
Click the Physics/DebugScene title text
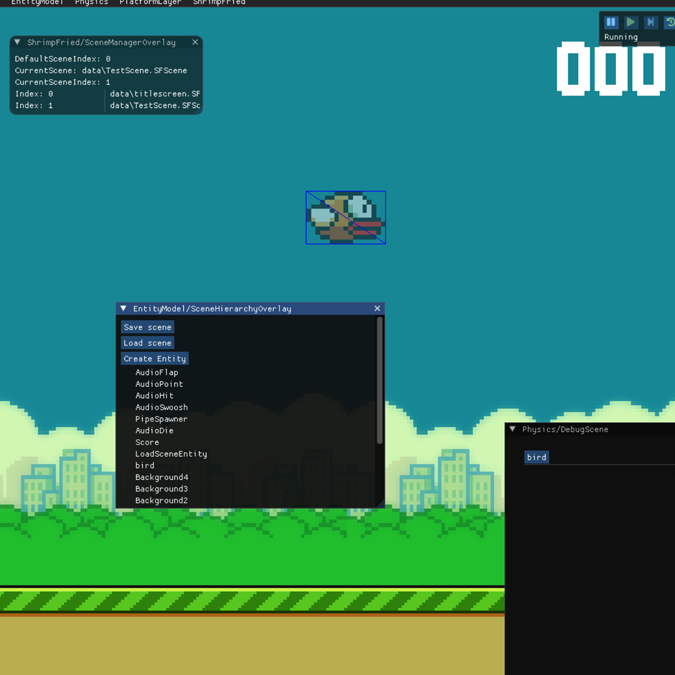click(x=565, y=429)
